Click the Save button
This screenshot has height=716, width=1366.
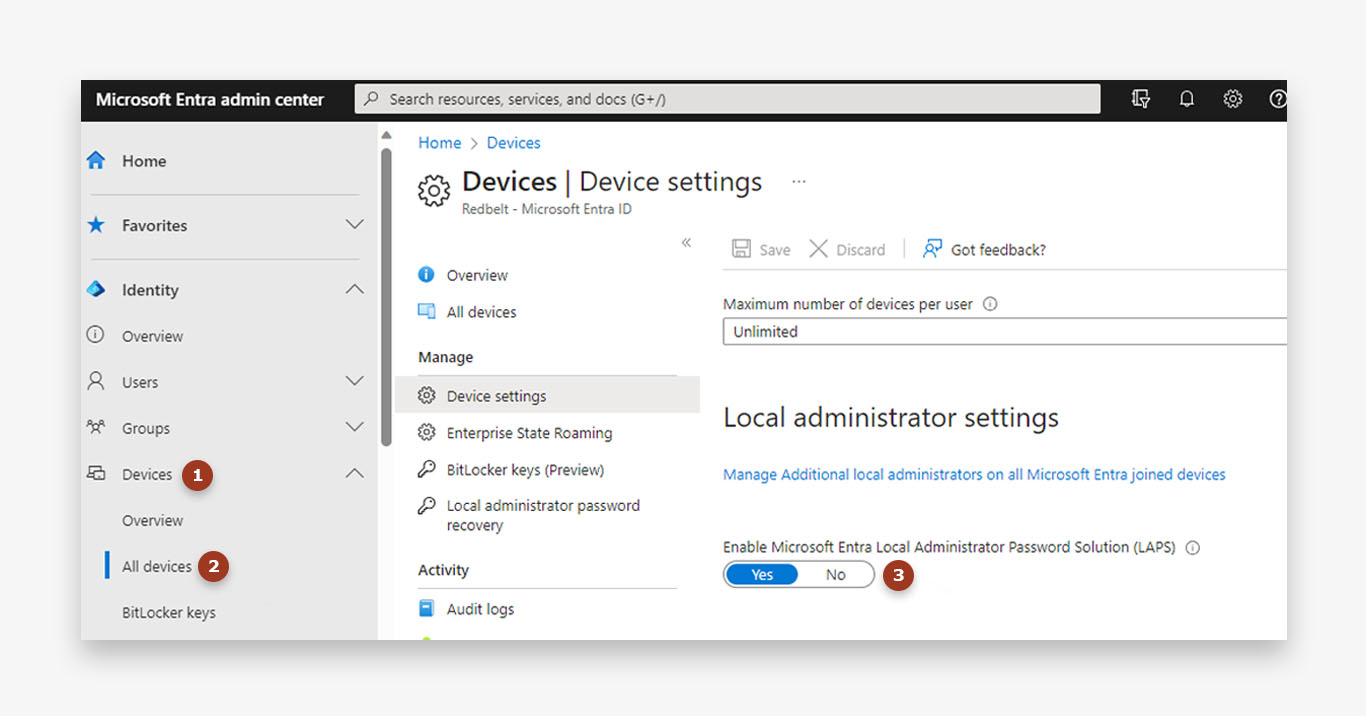point(761,249)
